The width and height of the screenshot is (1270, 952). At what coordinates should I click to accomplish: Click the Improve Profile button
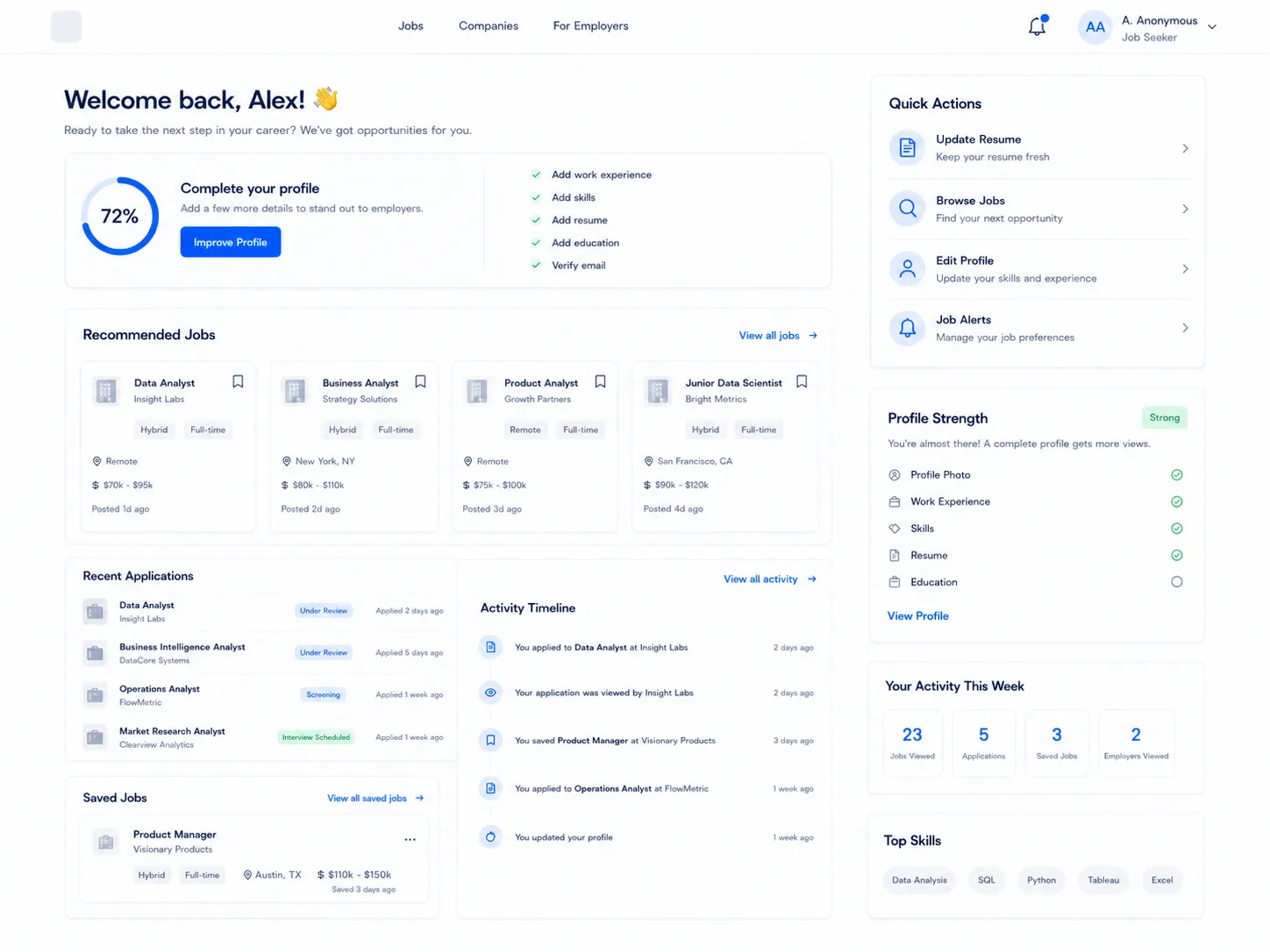pos(231,242)
